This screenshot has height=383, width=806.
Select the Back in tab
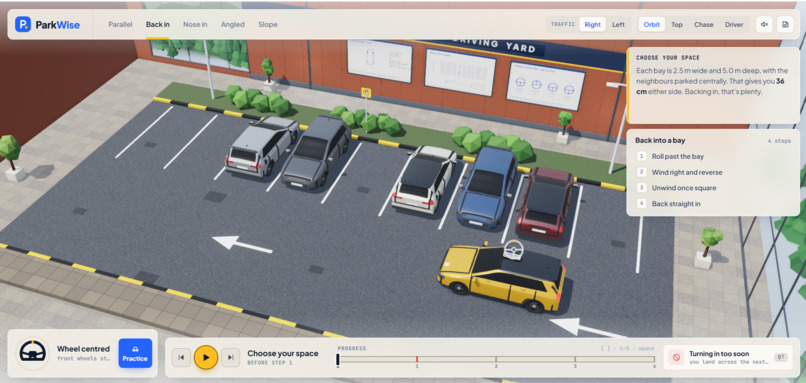click(x=157, y=24)
